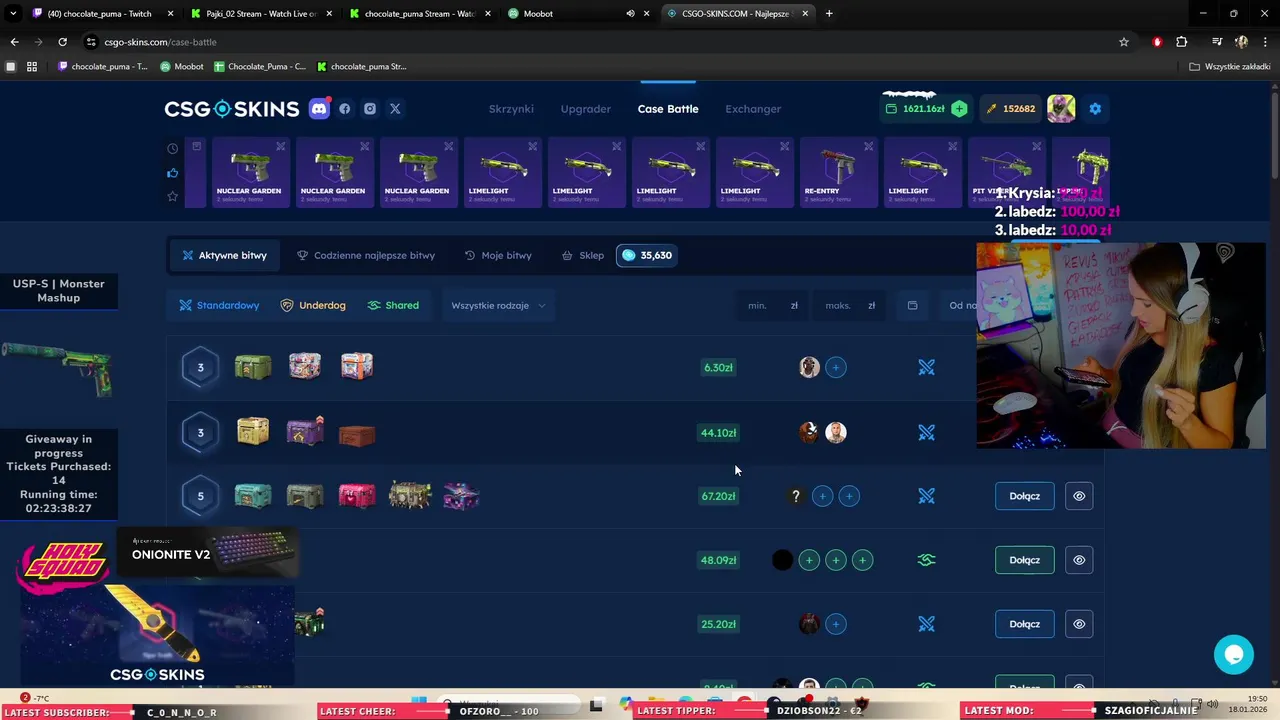Screen dimensions: 1280x720
Task: Open the X (Twitter) icon in the header
Action: tap(395, 108)
